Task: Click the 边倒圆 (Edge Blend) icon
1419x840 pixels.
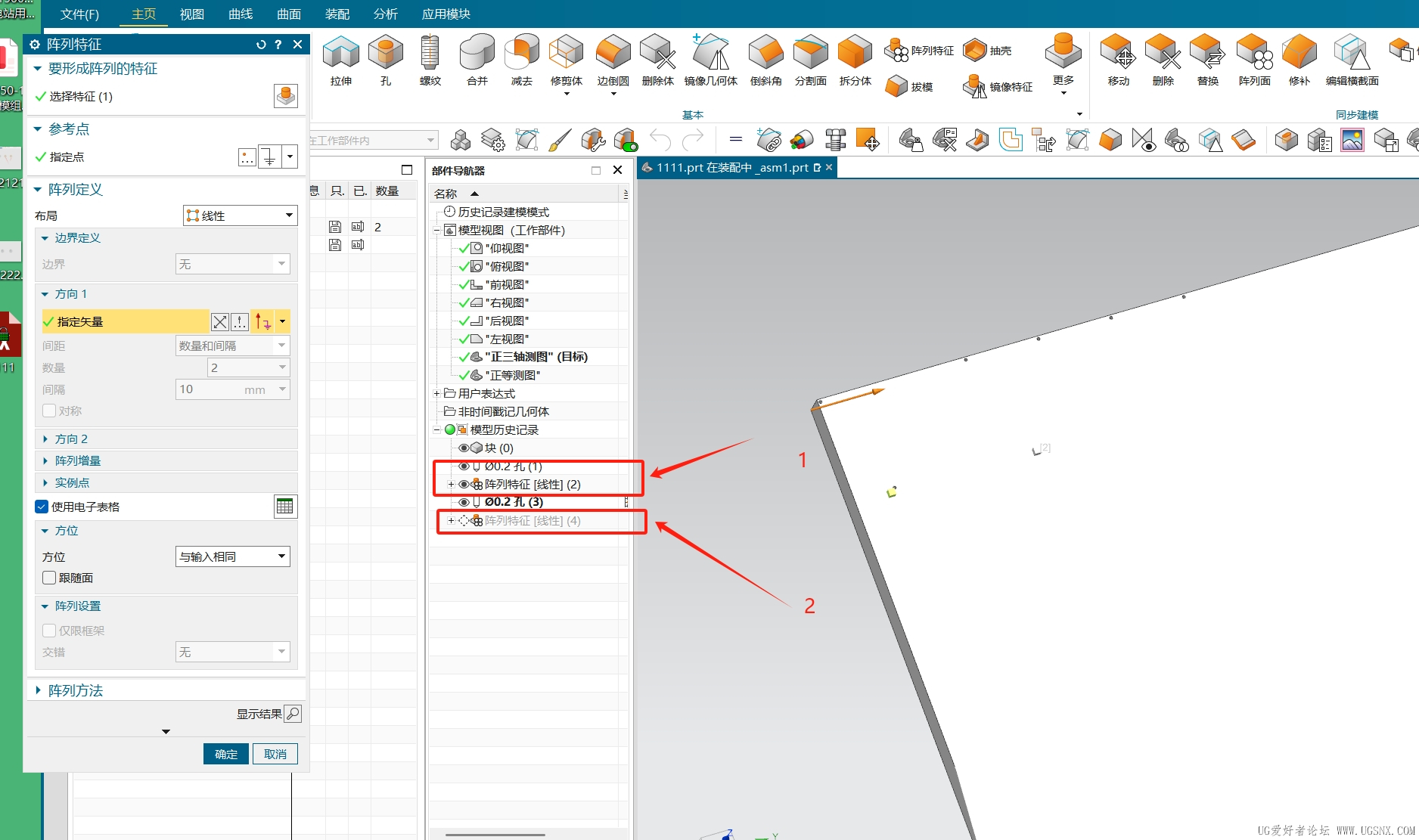Action: (x=613, y=54)
